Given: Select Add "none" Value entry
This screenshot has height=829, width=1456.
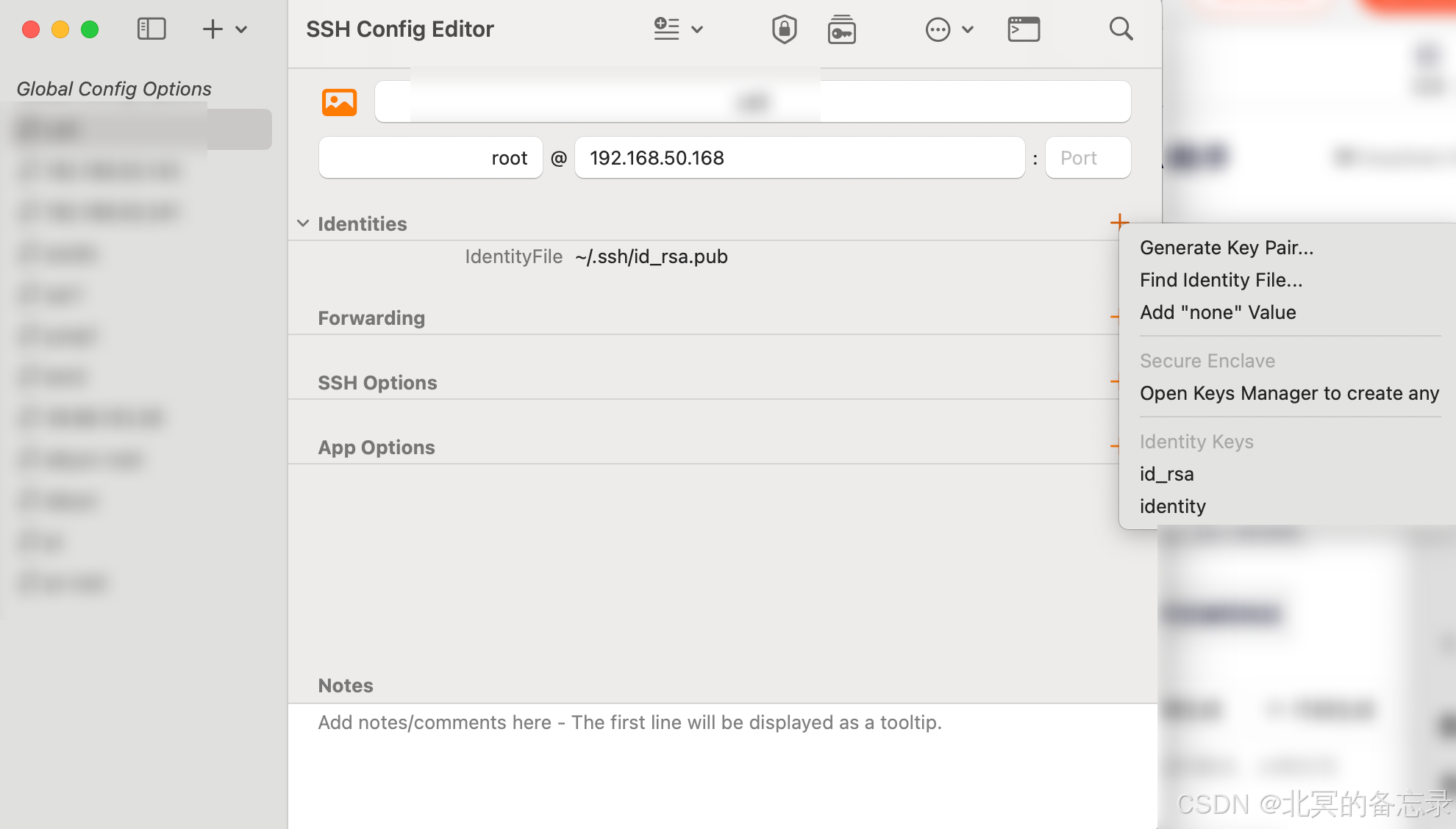Looking at the screenshot, I should pos(1218,312).
